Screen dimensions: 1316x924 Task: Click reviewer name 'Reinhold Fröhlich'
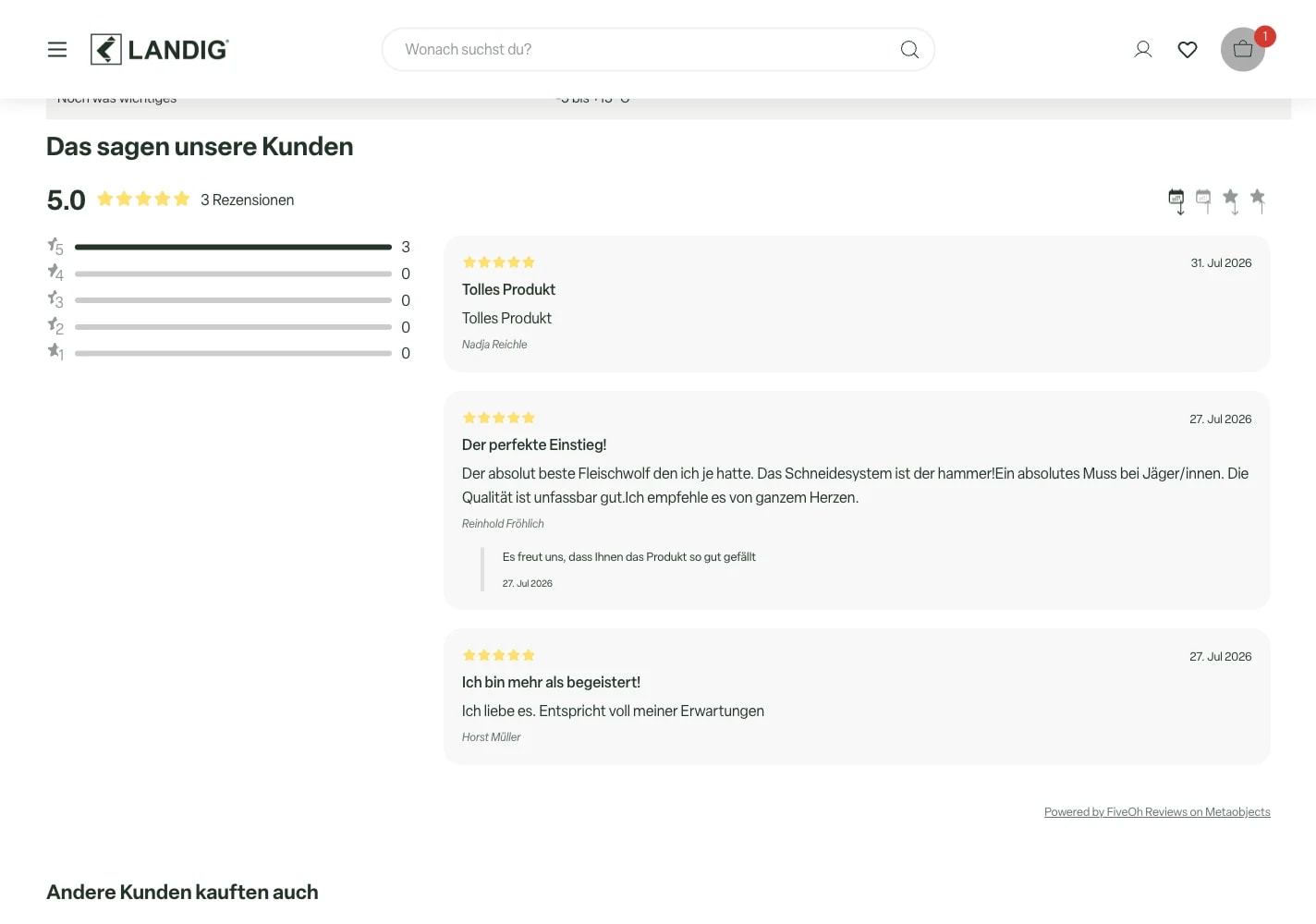tap(503, 524)
